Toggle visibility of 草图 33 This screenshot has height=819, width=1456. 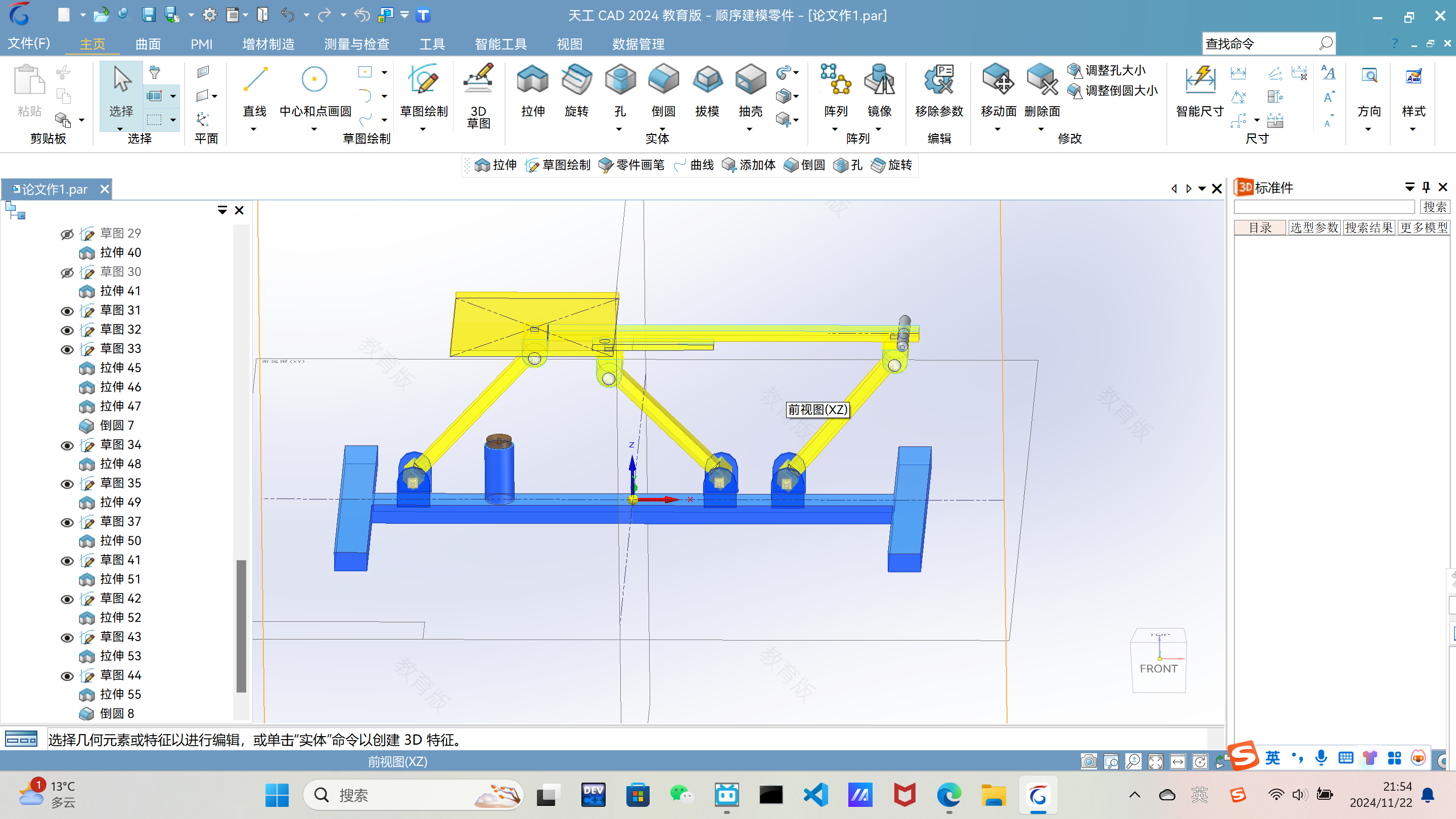(67, 349)
